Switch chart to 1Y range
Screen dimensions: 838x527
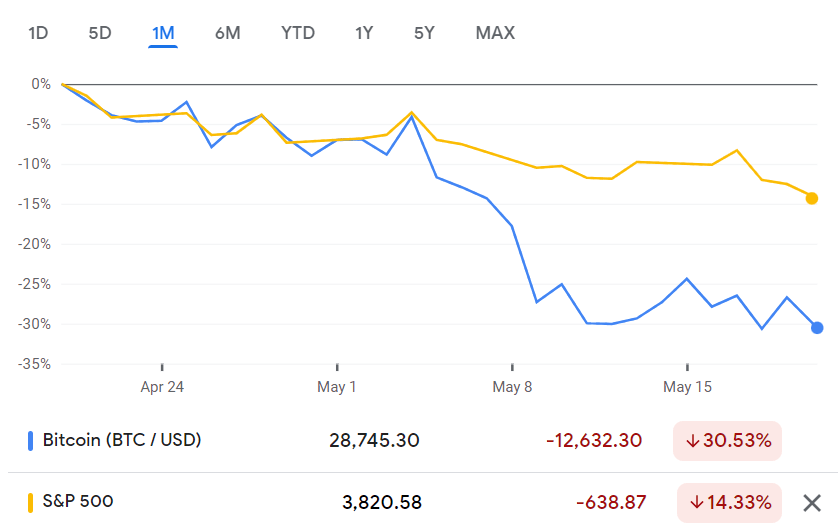coord(364,33)
